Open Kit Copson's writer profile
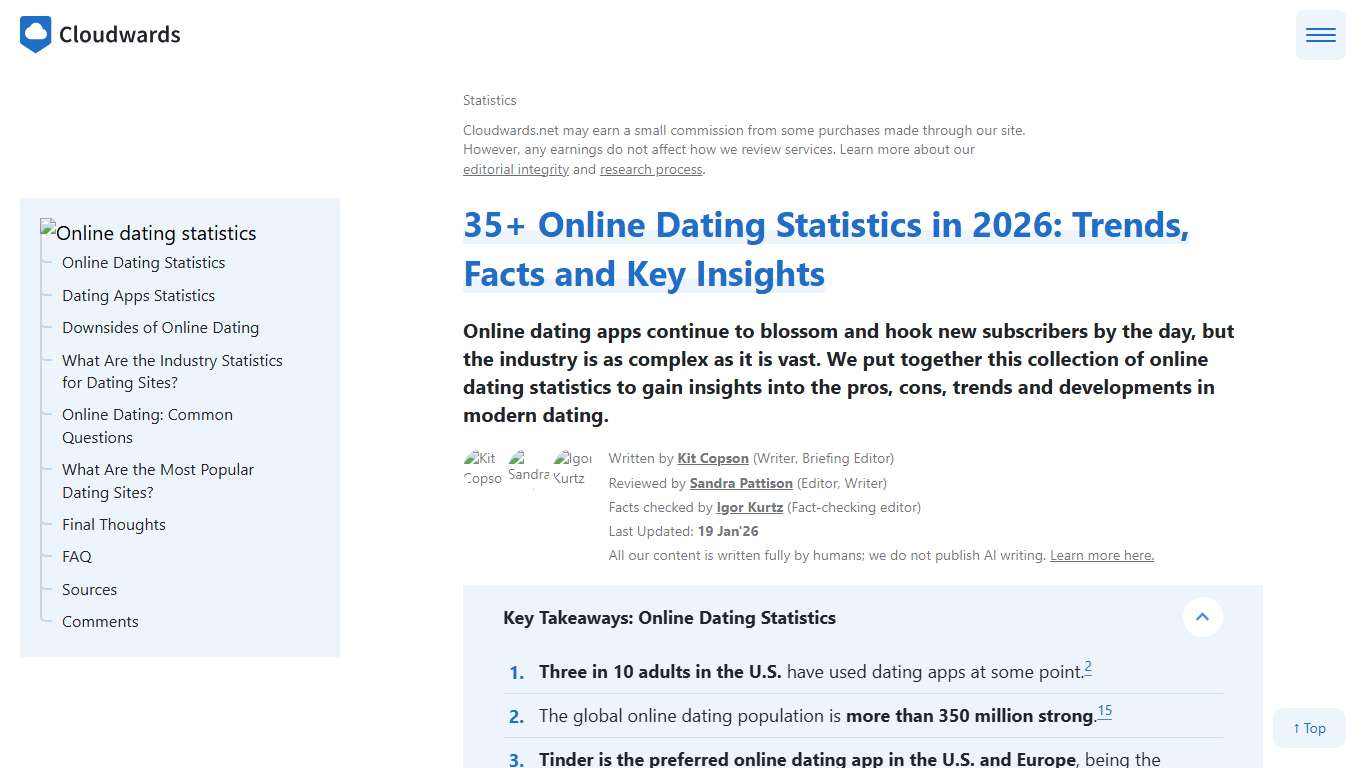The height and width of the screenshot is (768, 1366). 712,458
